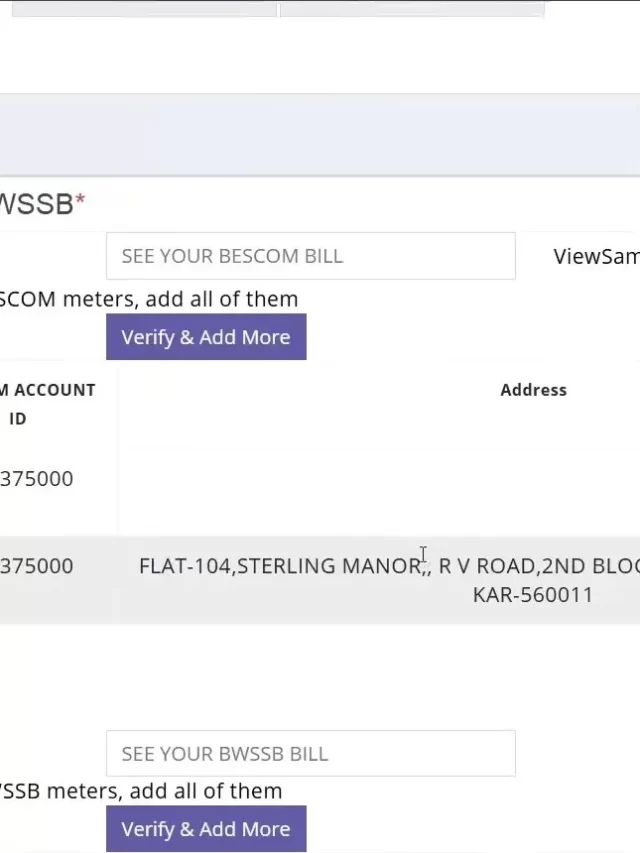The width and height of the screenshot is (640, 853).
Task: Click the 'SCOM meters, add all of them' hint
Action: click(x=149, y=299)
